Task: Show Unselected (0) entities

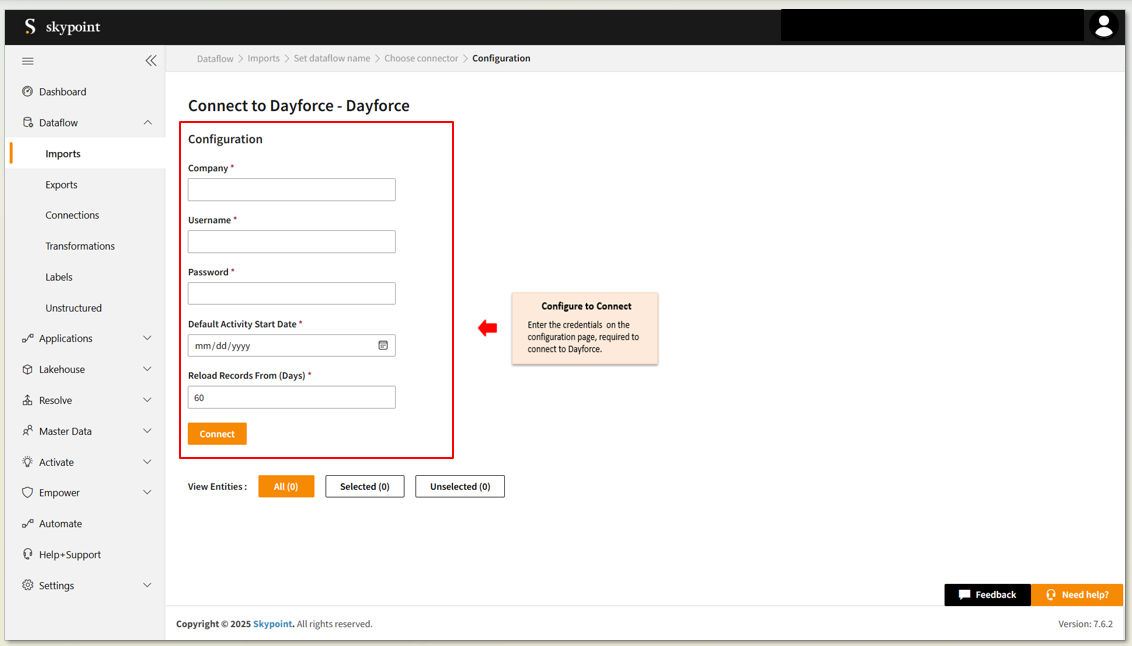Action: (460, 486)
